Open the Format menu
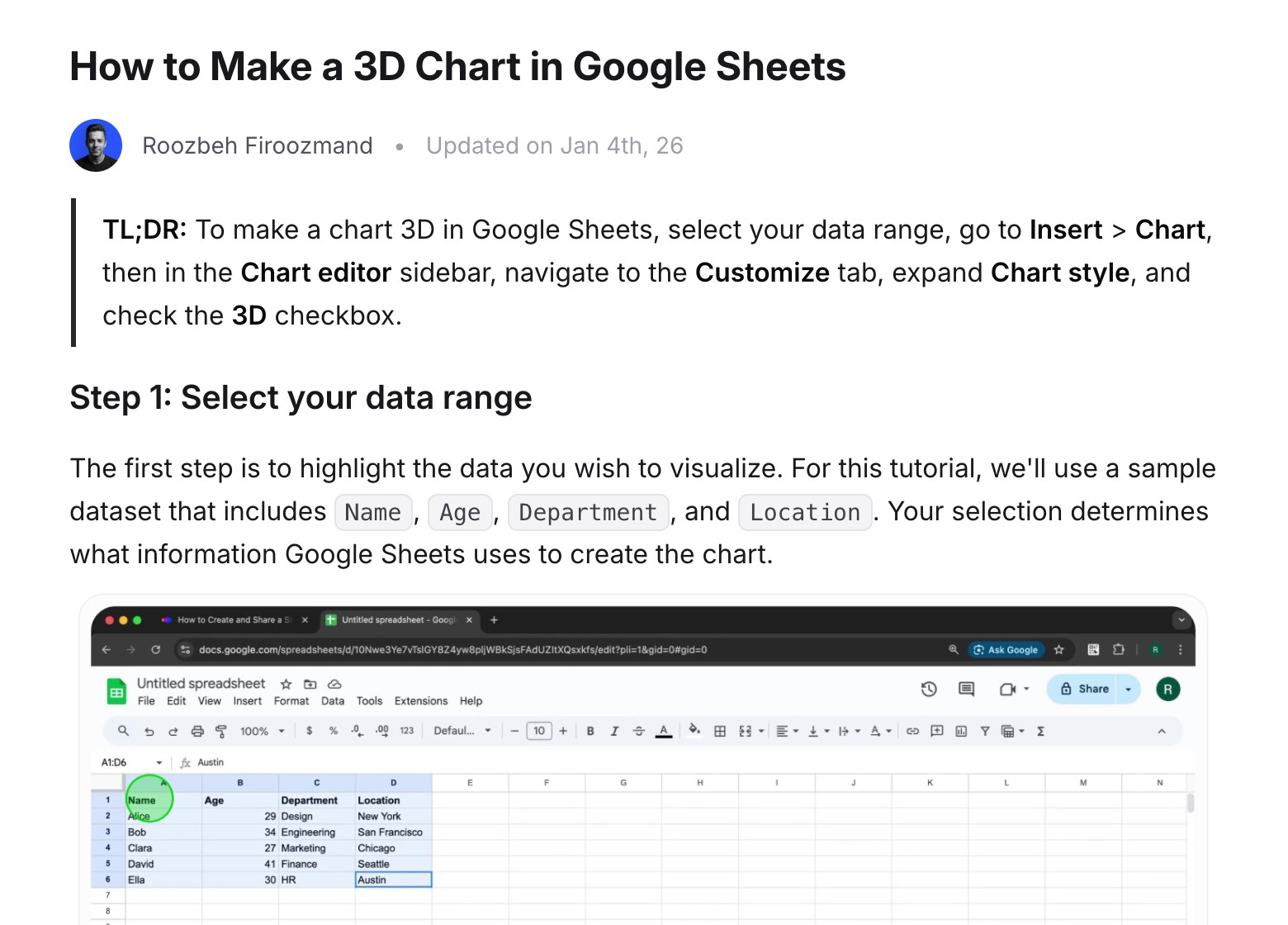1288x925 pixels. click(291, 701)
